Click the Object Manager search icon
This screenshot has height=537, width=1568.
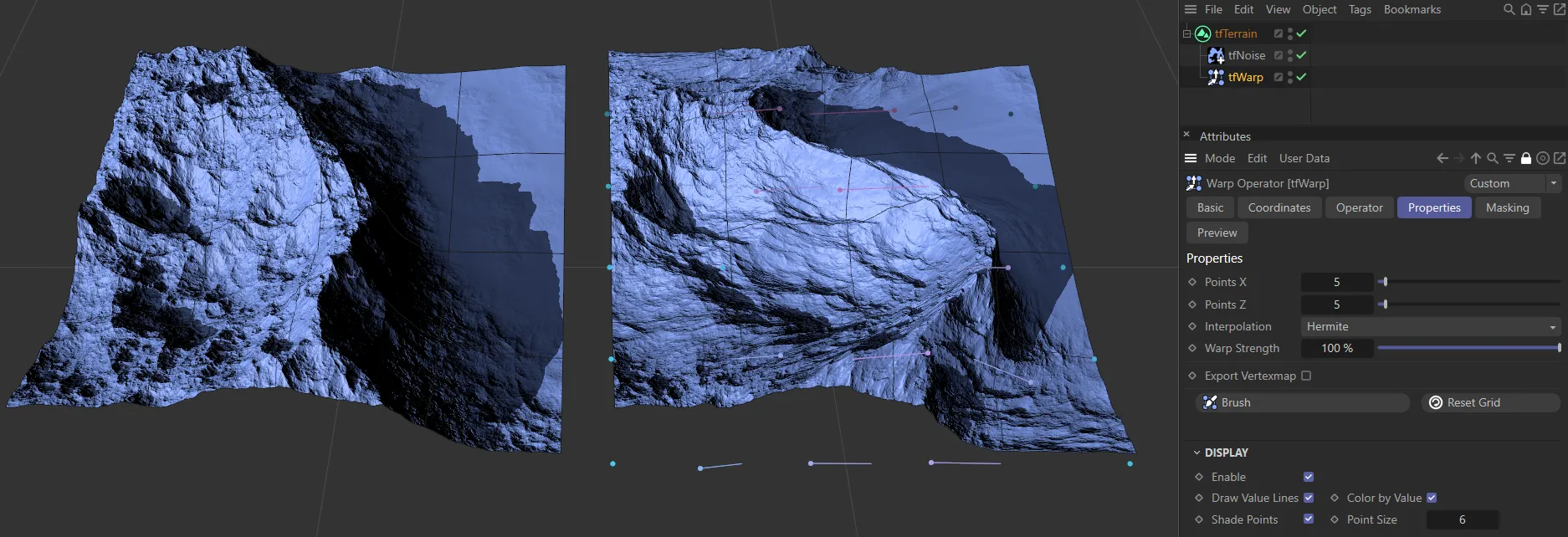coord(1509,9)
